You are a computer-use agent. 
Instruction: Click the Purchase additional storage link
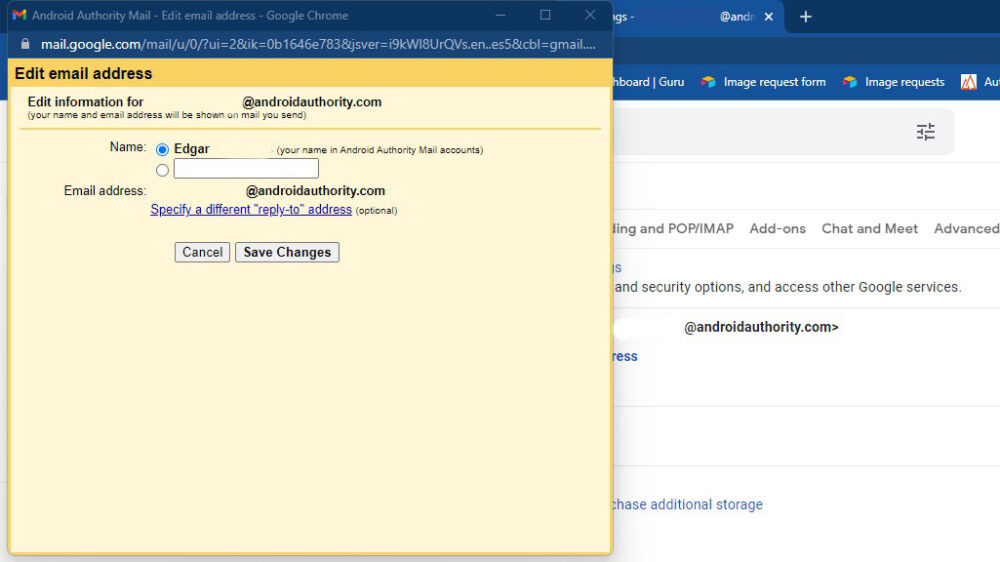click(686, 505)
